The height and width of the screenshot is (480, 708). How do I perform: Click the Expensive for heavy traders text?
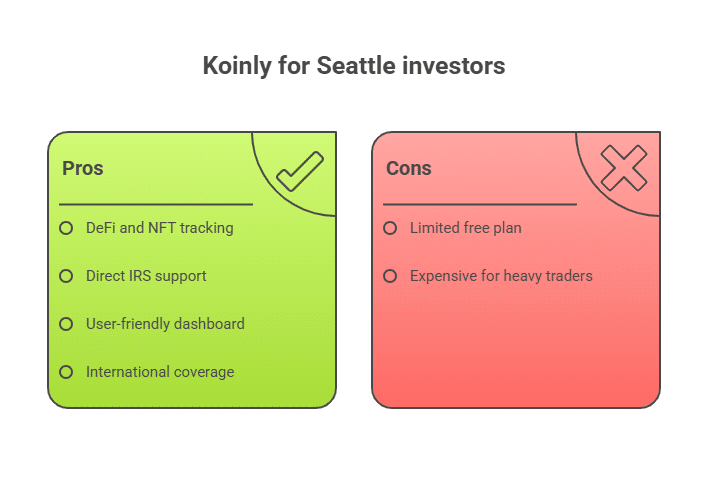(x=501, y=276)
